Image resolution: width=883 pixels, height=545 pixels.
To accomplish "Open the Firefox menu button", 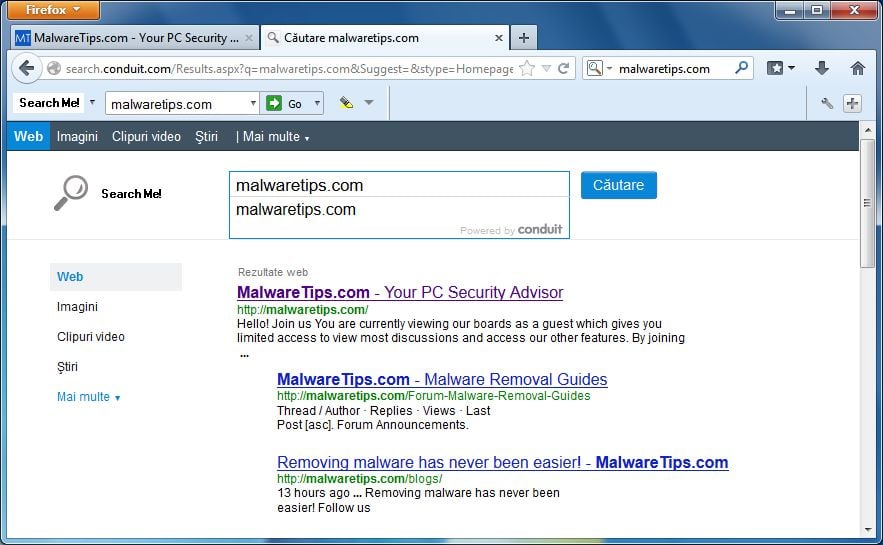I will pos(53,10).
